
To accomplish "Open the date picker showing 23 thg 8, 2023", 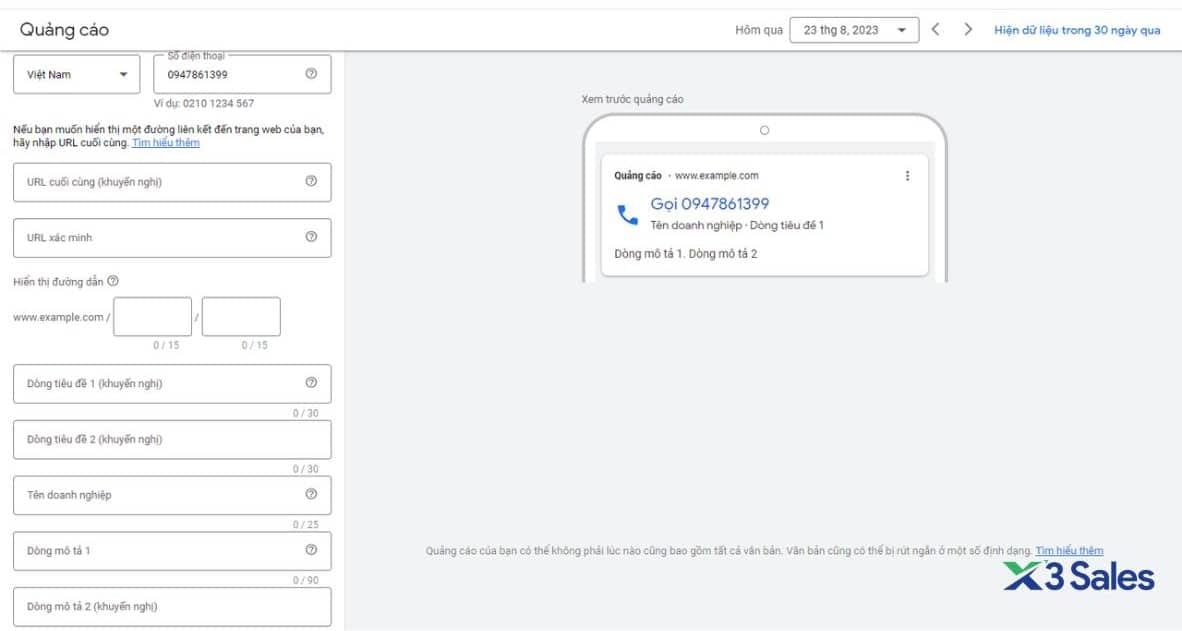I will pyautogui.click(x=854, y=30).
